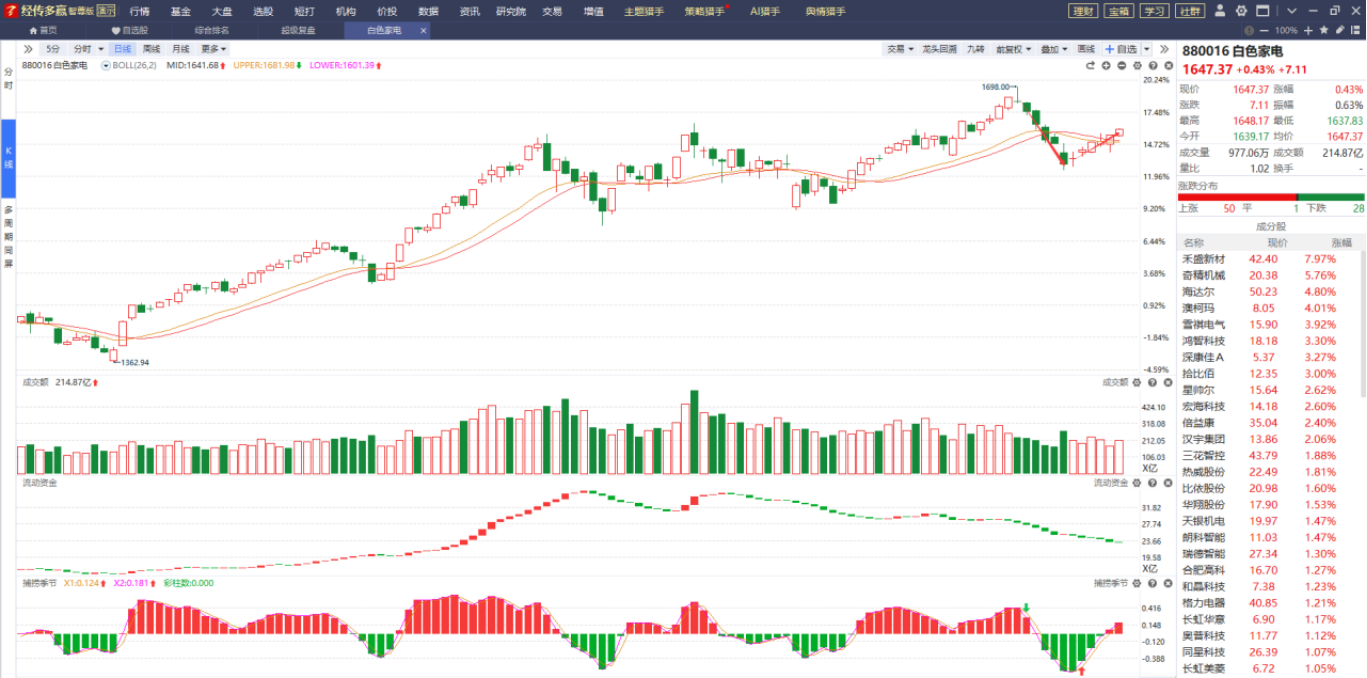Viewport: 1367px width, 678px height.
Task: Select the 5分 period option
Action: click(53, 49)
